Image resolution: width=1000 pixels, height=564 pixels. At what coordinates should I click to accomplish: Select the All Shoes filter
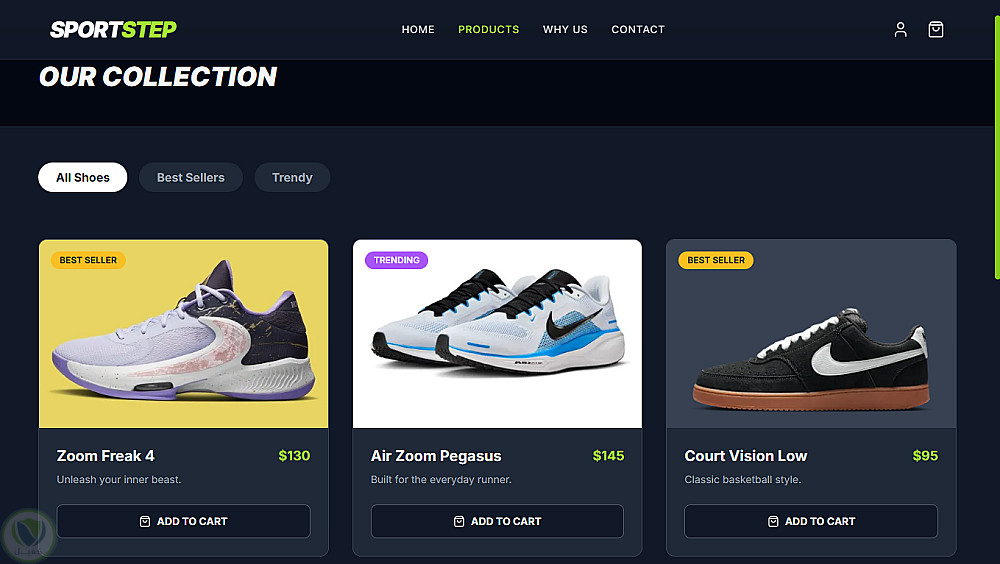coord(82,177)
